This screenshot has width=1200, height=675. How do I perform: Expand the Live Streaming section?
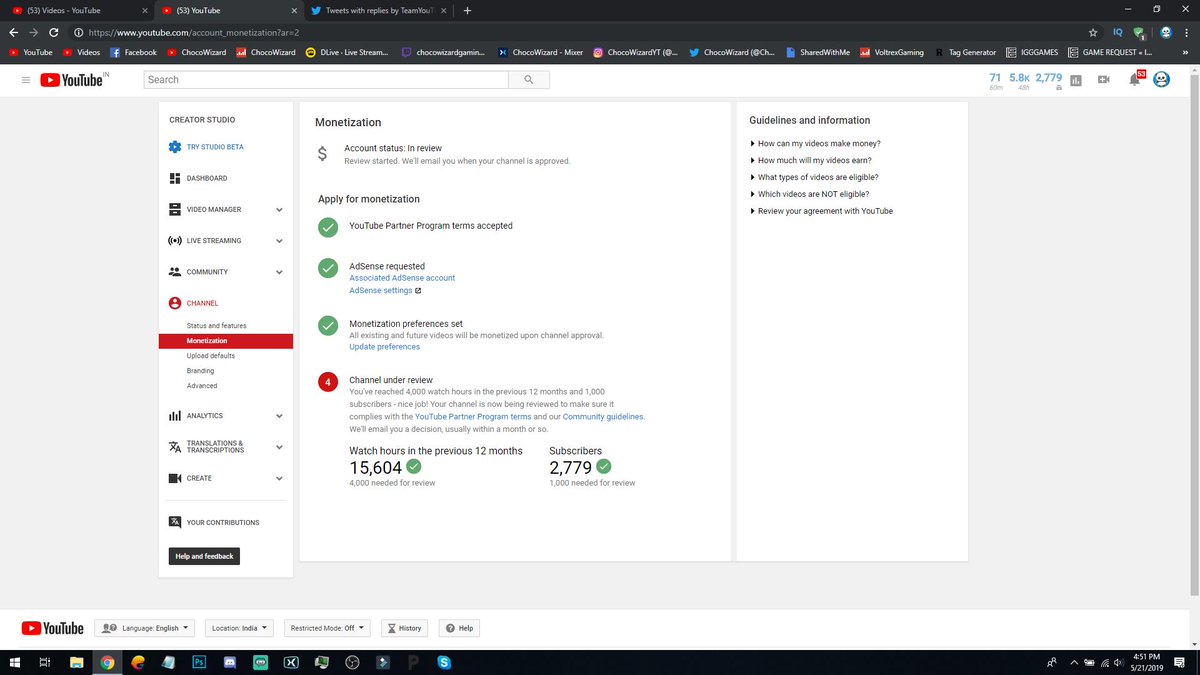tap(279, 241)
